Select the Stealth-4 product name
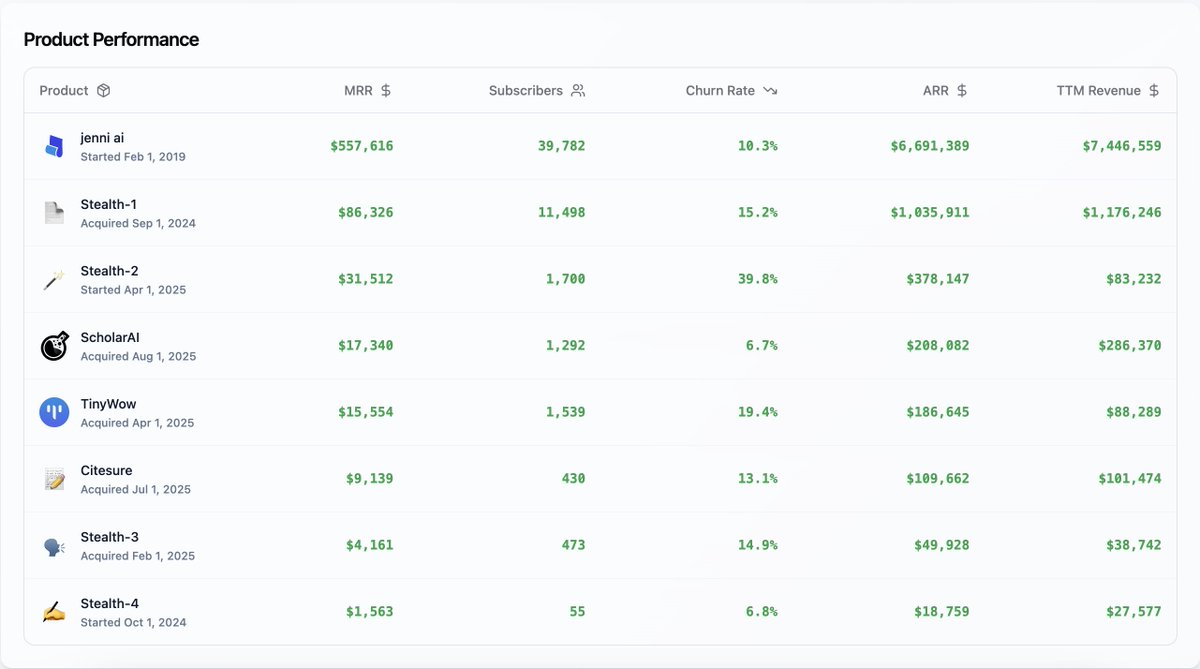This screenshot has height=669, width=1200. pyautogui.click(x=110, y=604)
